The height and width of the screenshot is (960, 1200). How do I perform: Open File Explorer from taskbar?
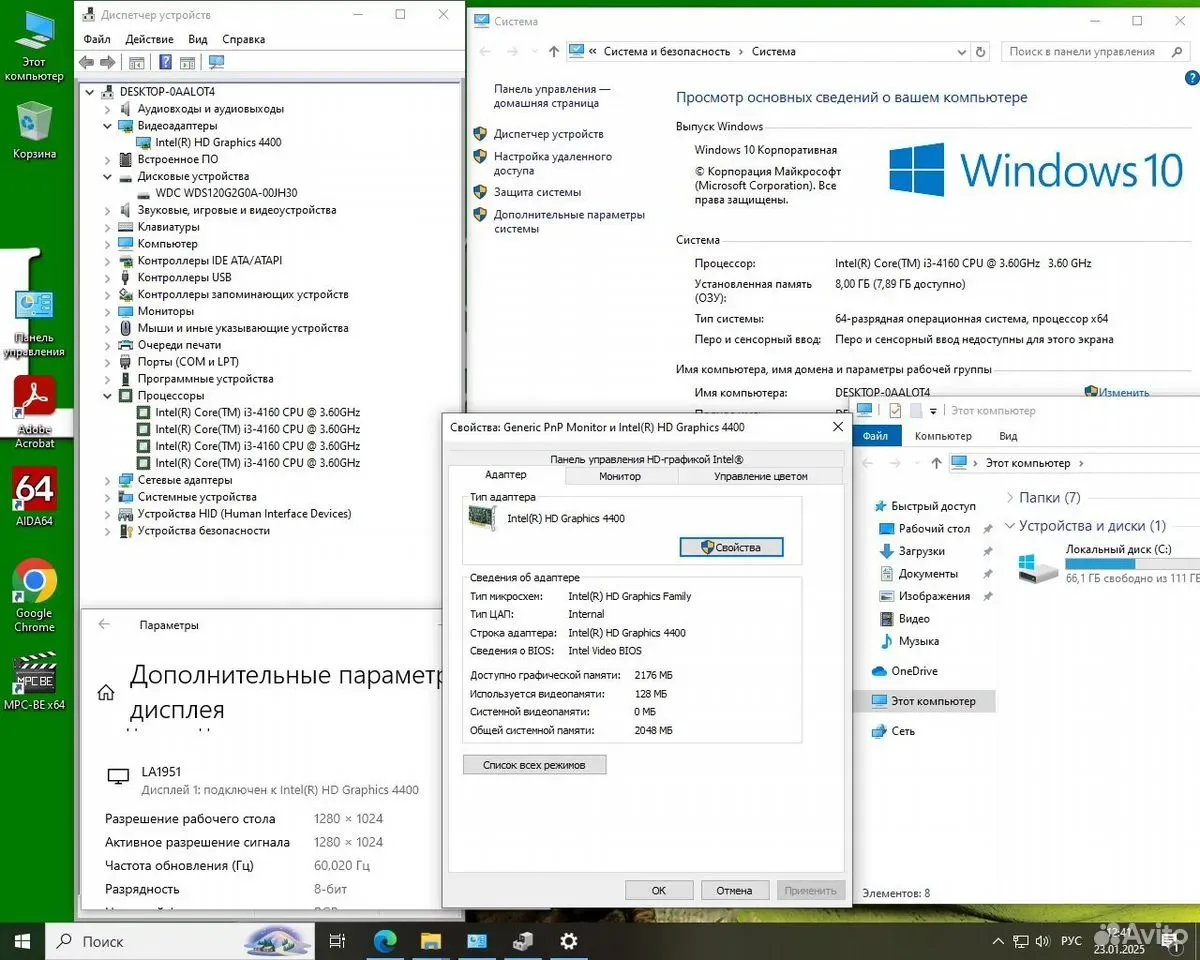point(431,941)
